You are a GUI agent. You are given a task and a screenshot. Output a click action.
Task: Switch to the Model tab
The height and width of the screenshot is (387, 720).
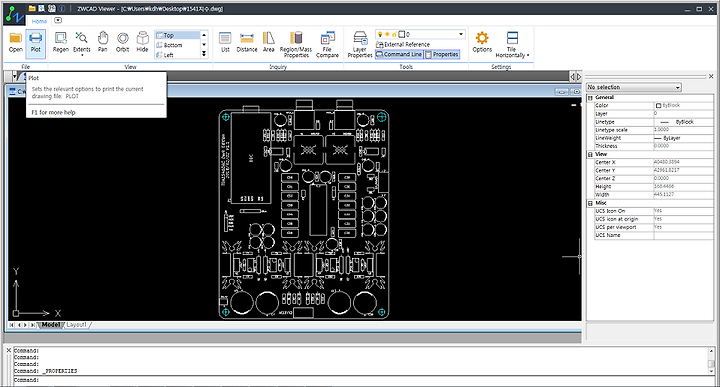pos(51,325)
